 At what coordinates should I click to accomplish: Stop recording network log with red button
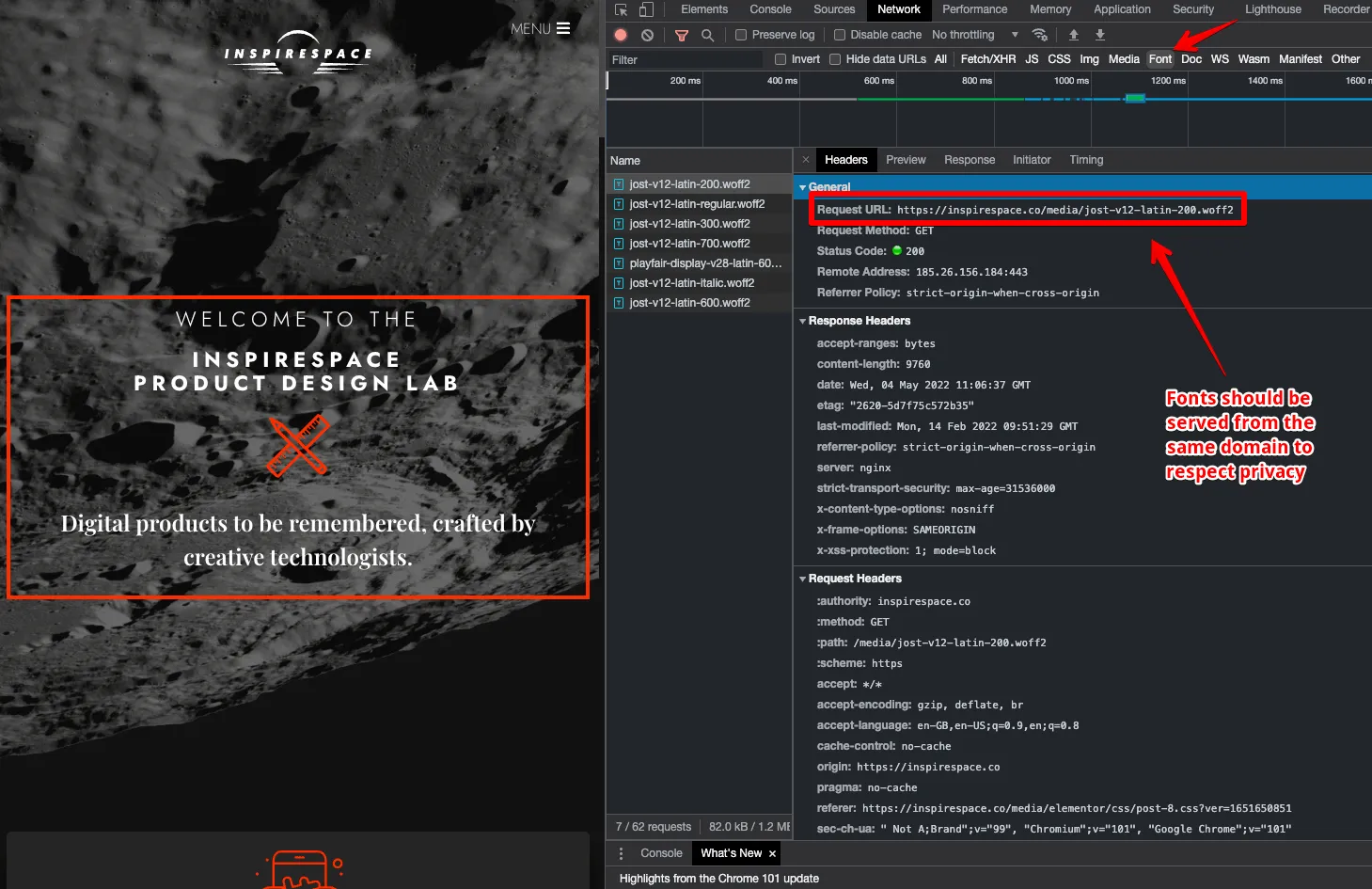click(621, 35)
